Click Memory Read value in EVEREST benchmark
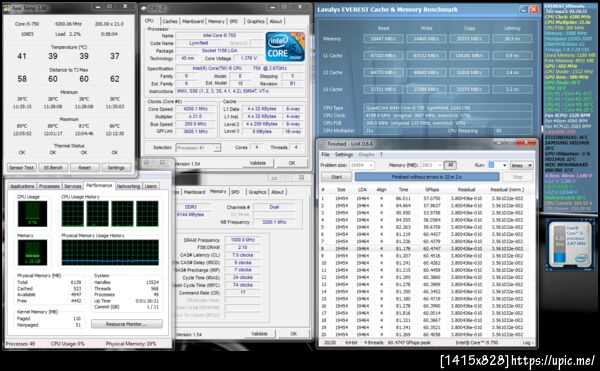 pyautogui.click(x=383, y=39)
